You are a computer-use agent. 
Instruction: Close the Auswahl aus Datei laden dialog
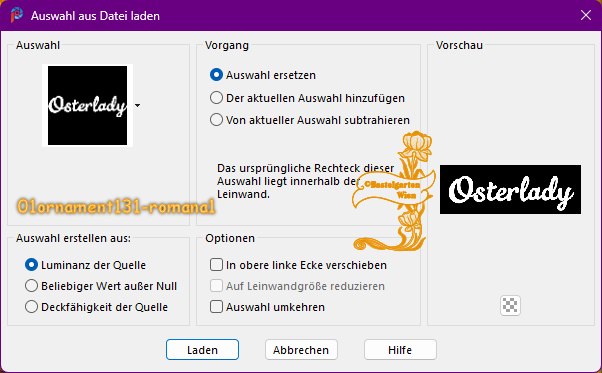pyautogui.click(x=585, y=15)
